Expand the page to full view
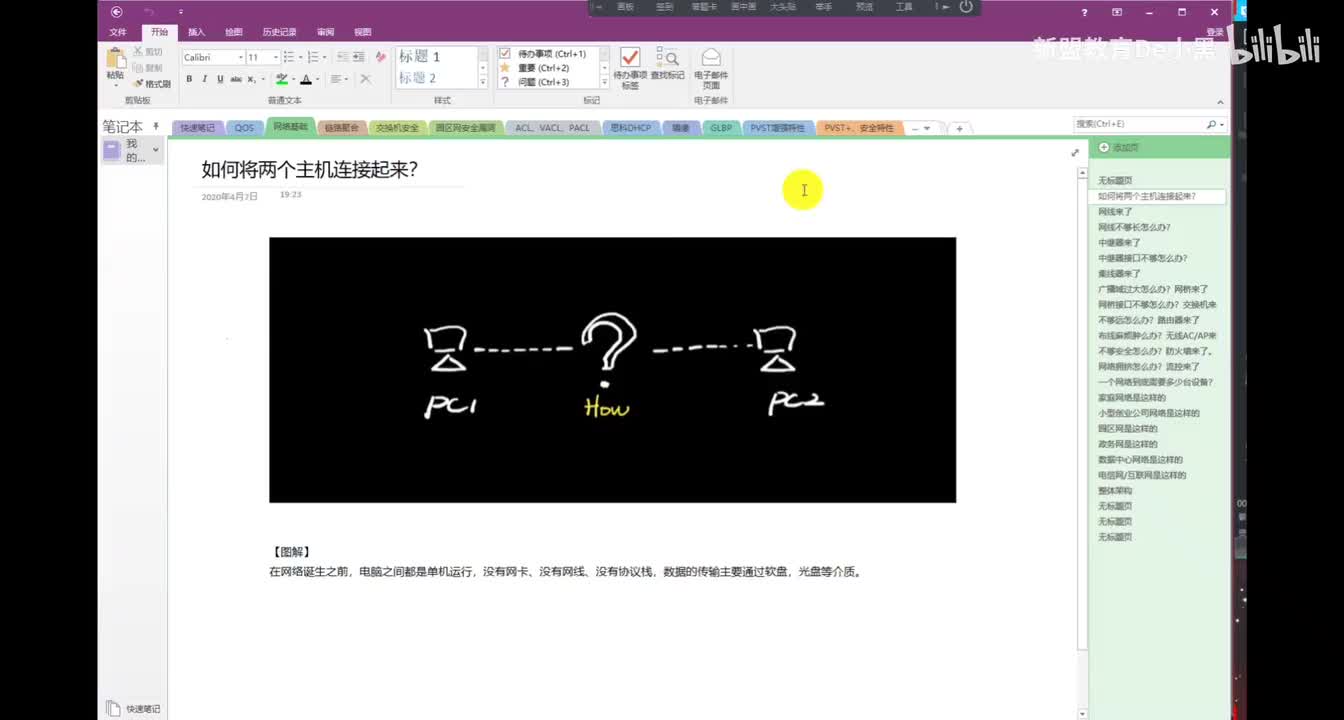 click(x=1075, y=153)
